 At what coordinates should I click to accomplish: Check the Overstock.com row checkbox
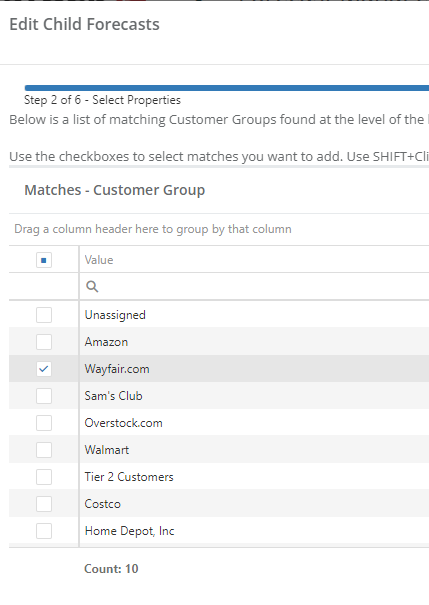44,423
